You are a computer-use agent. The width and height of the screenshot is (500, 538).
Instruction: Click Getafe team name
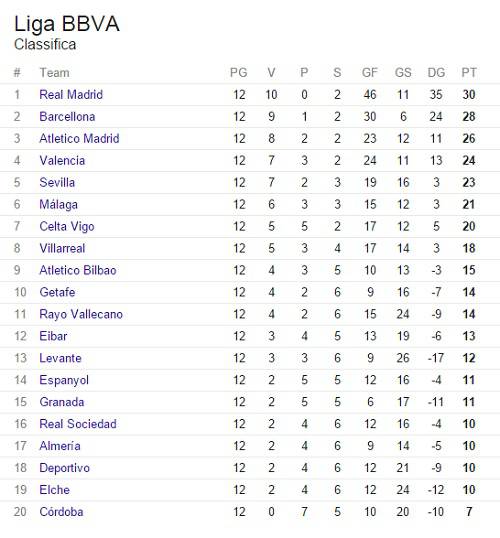[57, 292]
